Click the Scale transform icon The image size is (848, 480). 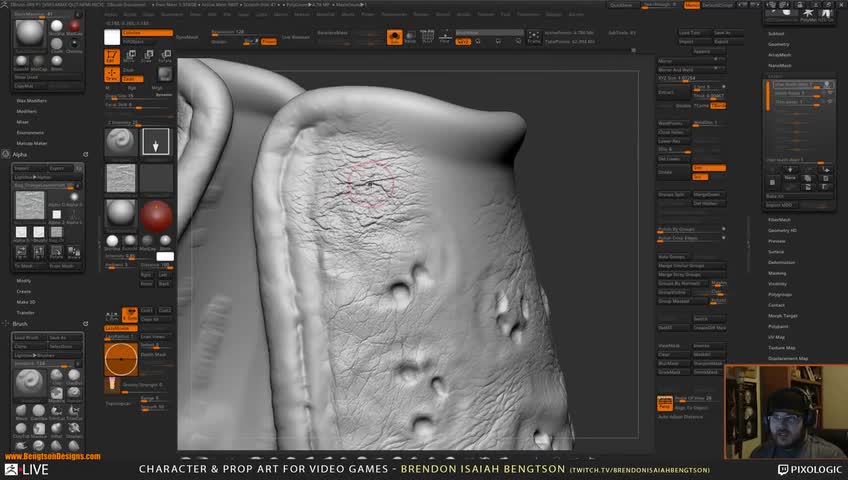148,56
